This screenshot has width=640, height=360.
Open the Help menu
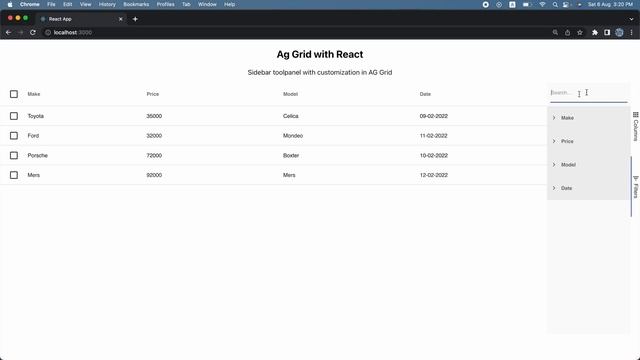click(x=229, y=4)
